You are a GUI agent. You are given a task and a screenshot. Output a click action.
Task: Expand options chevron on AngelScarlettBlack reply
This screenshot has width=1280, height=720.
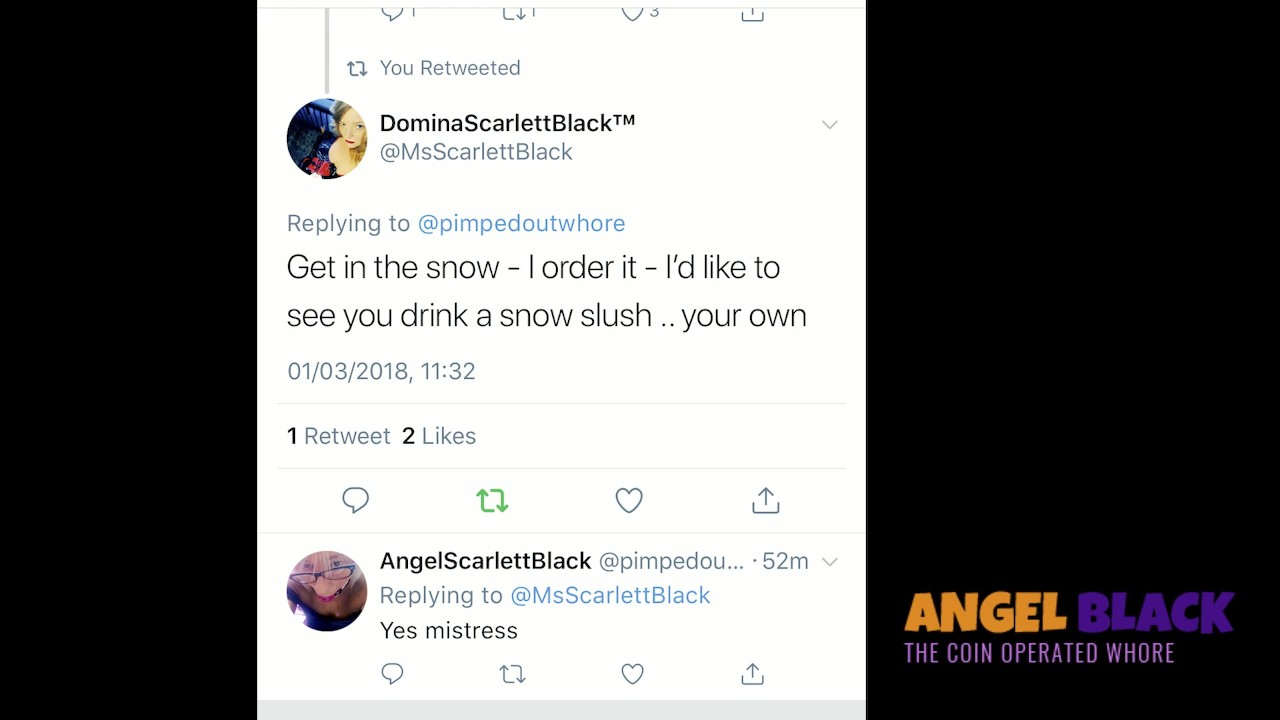pos(829,562)
